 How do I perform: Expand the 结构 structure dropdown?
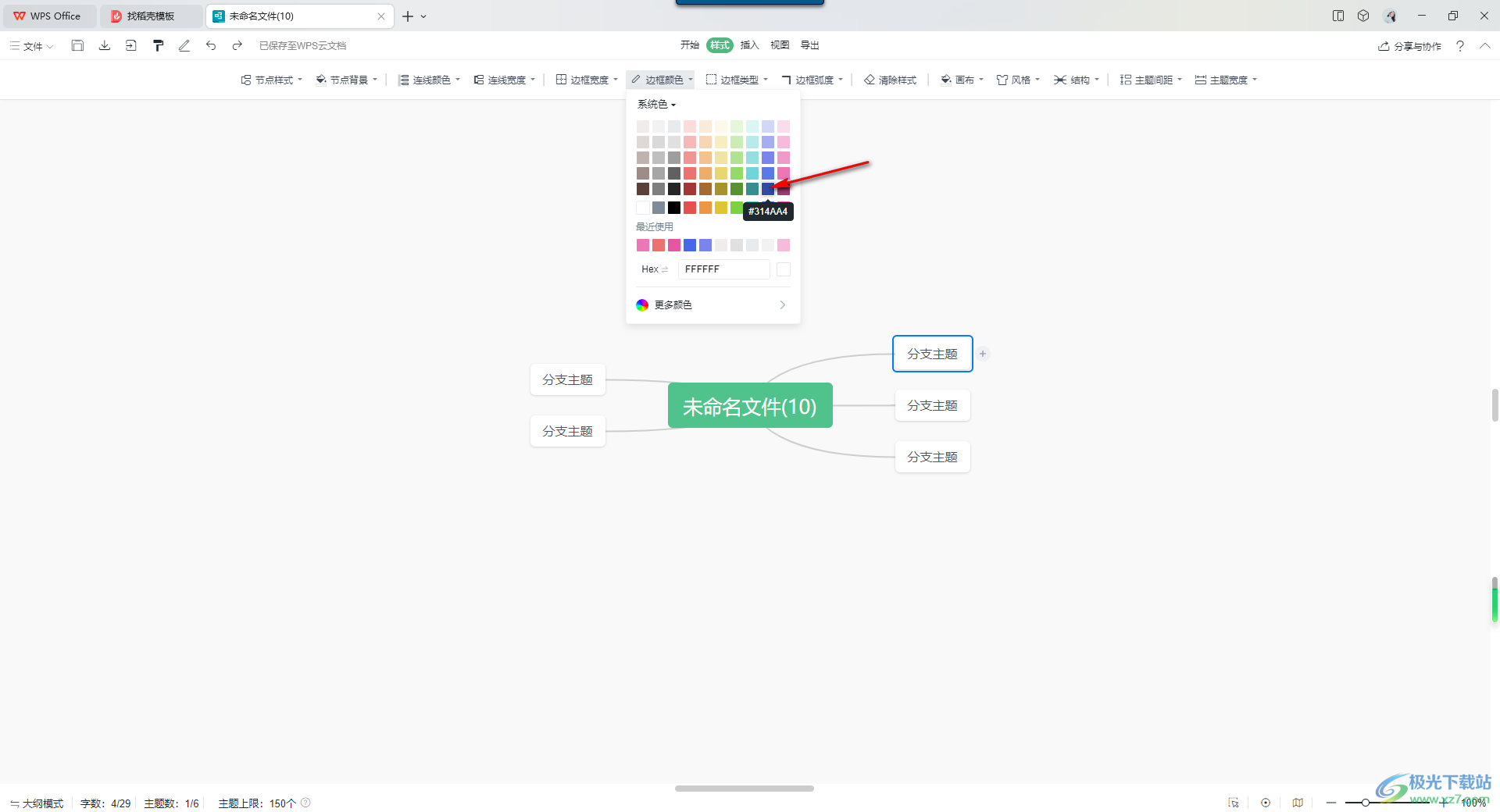tap(1076, 80)
